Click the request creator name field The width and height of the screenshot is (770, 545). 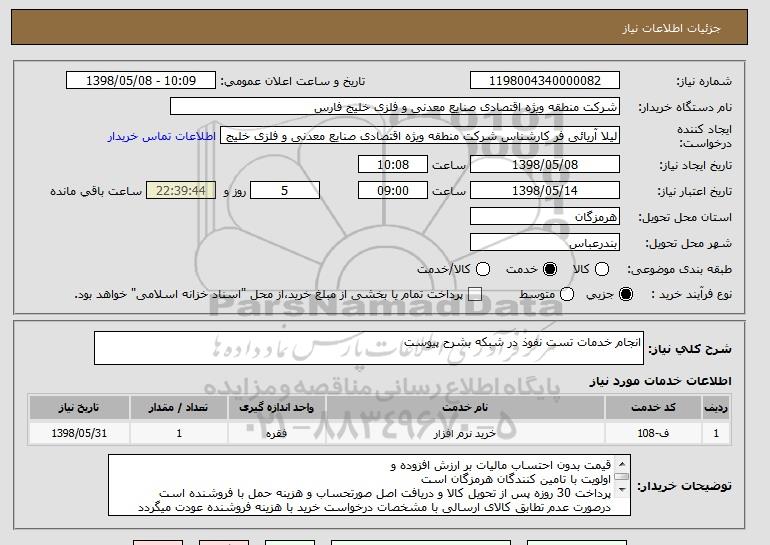coord(420,136)
